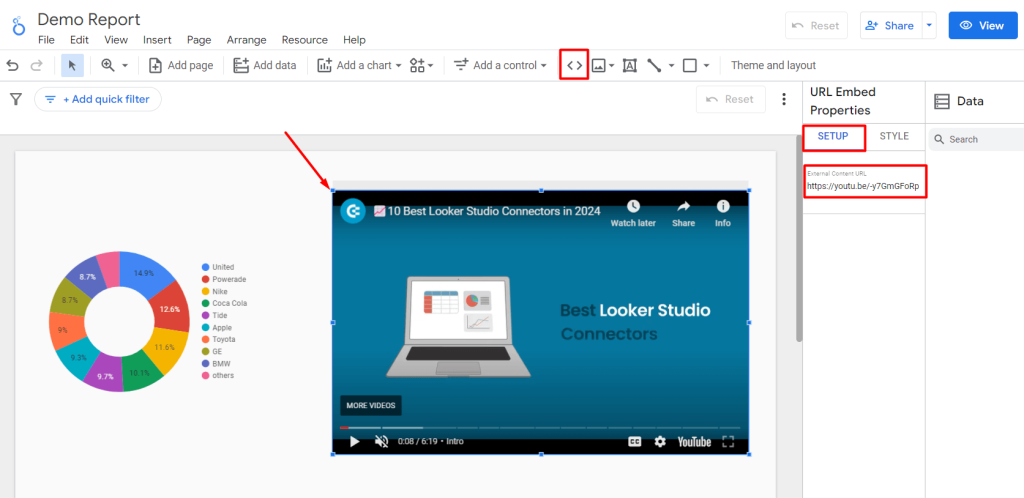Open the Arrange menu

pyautogui.click(x=247, y=40)
